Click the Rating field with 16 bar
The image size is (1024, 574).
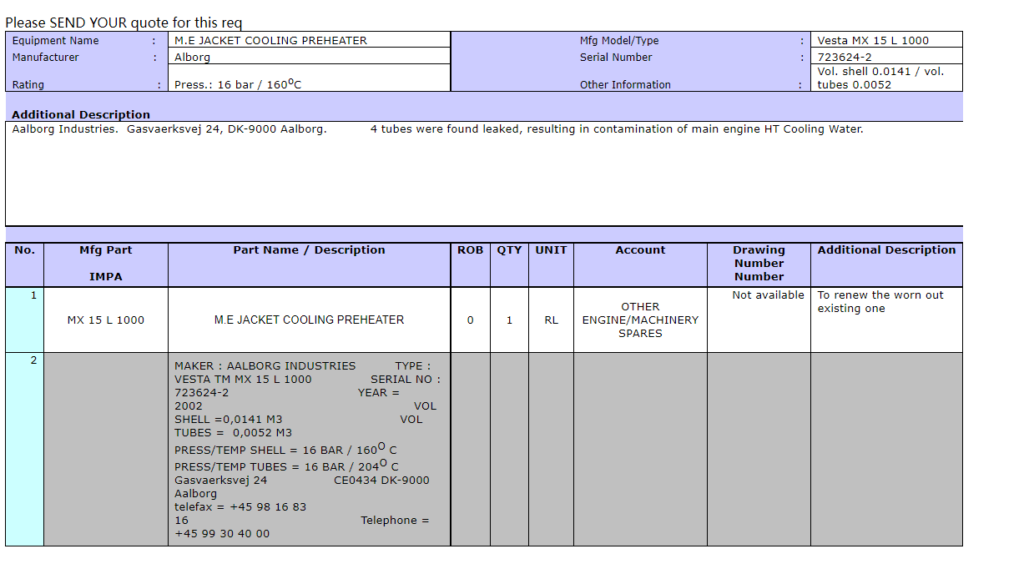(x=308, y=85)
